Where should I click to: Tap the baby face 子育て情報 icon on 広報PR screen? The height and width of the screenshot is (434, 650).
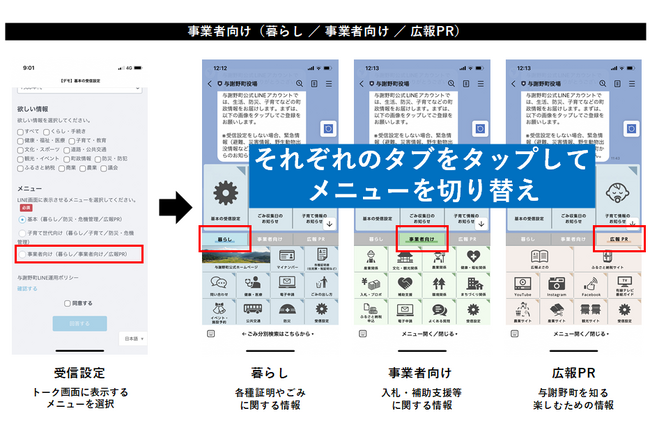click(617, 193)
